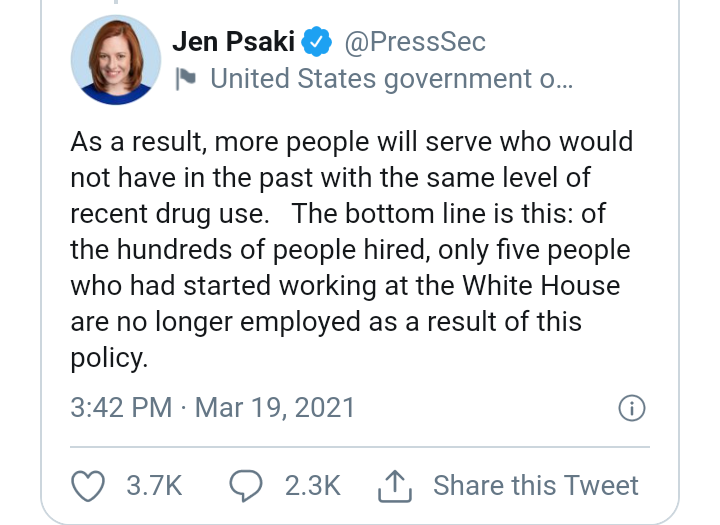The image size is (720, 525).
Task: Select the Share this Tweet link
Action: point(535,486)
